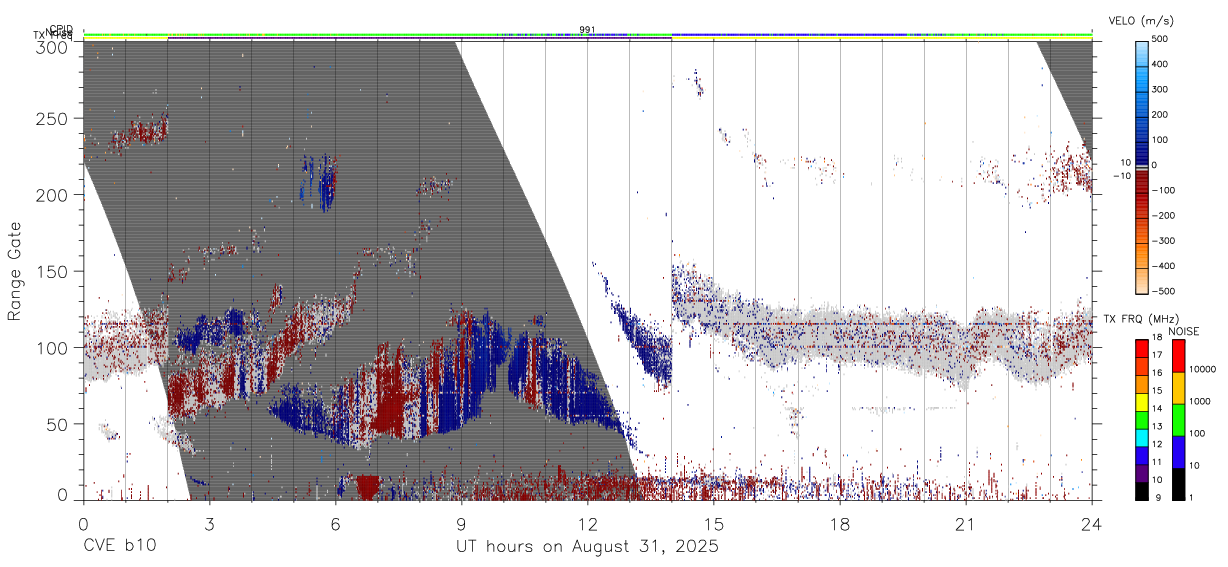Click the green noise strip above the plot
The image size is (1228, 567).
tap(587, 33)
